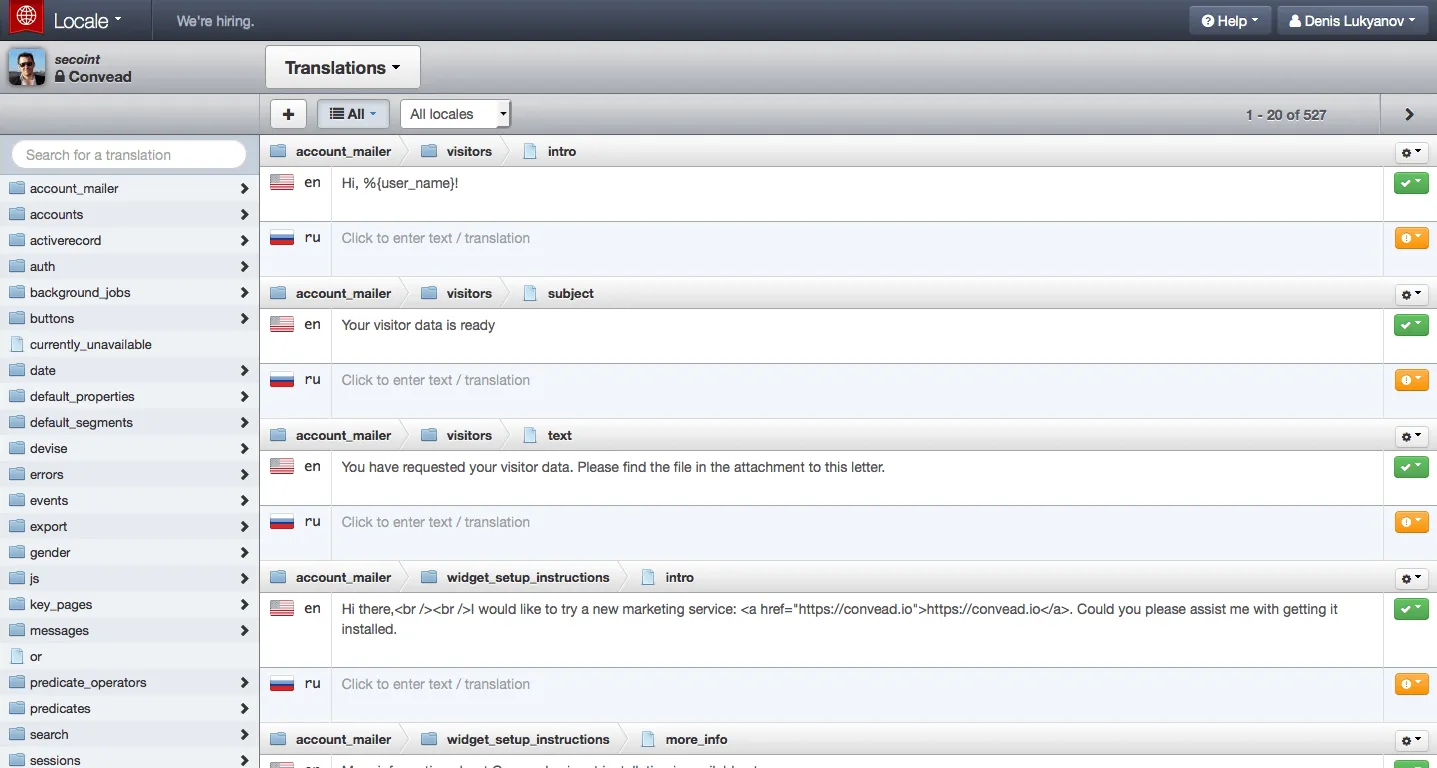This screenshot has height=768, width=1437.
Task: Click the orange pending icon on the Russian intro row
Action: click(1410, 238)
